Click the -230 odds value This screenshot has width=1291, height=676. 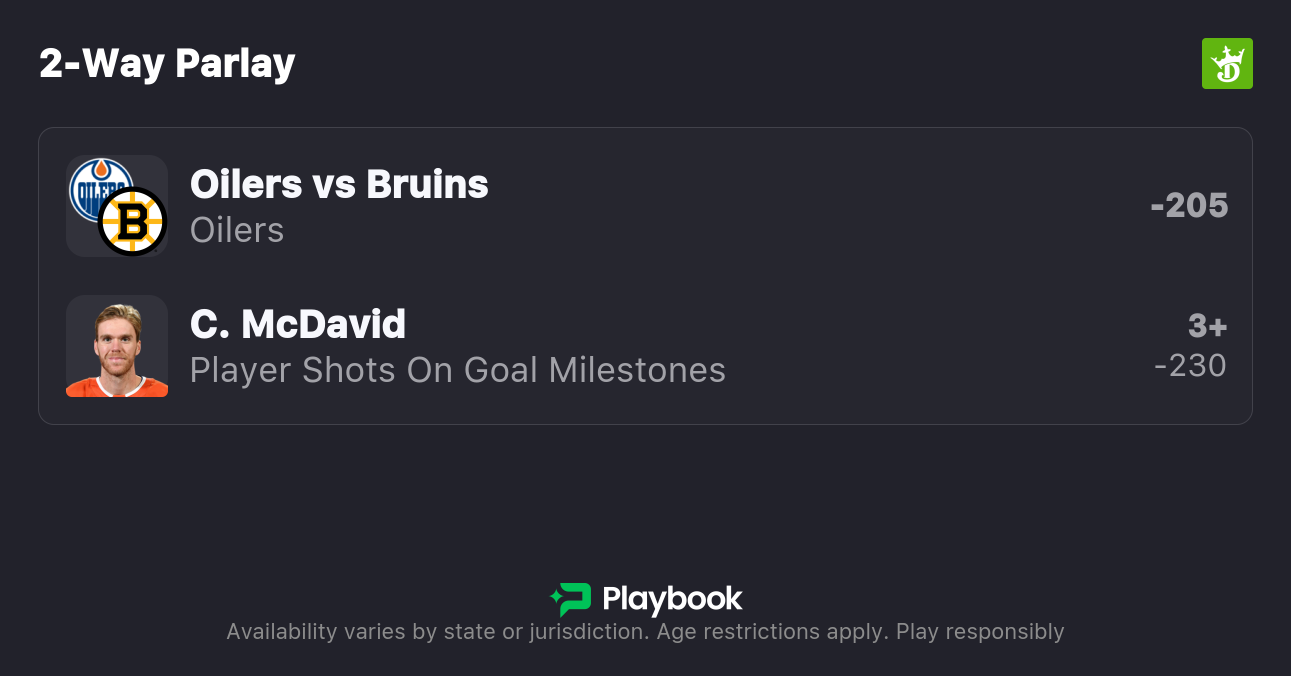[x=1190, y=365]
